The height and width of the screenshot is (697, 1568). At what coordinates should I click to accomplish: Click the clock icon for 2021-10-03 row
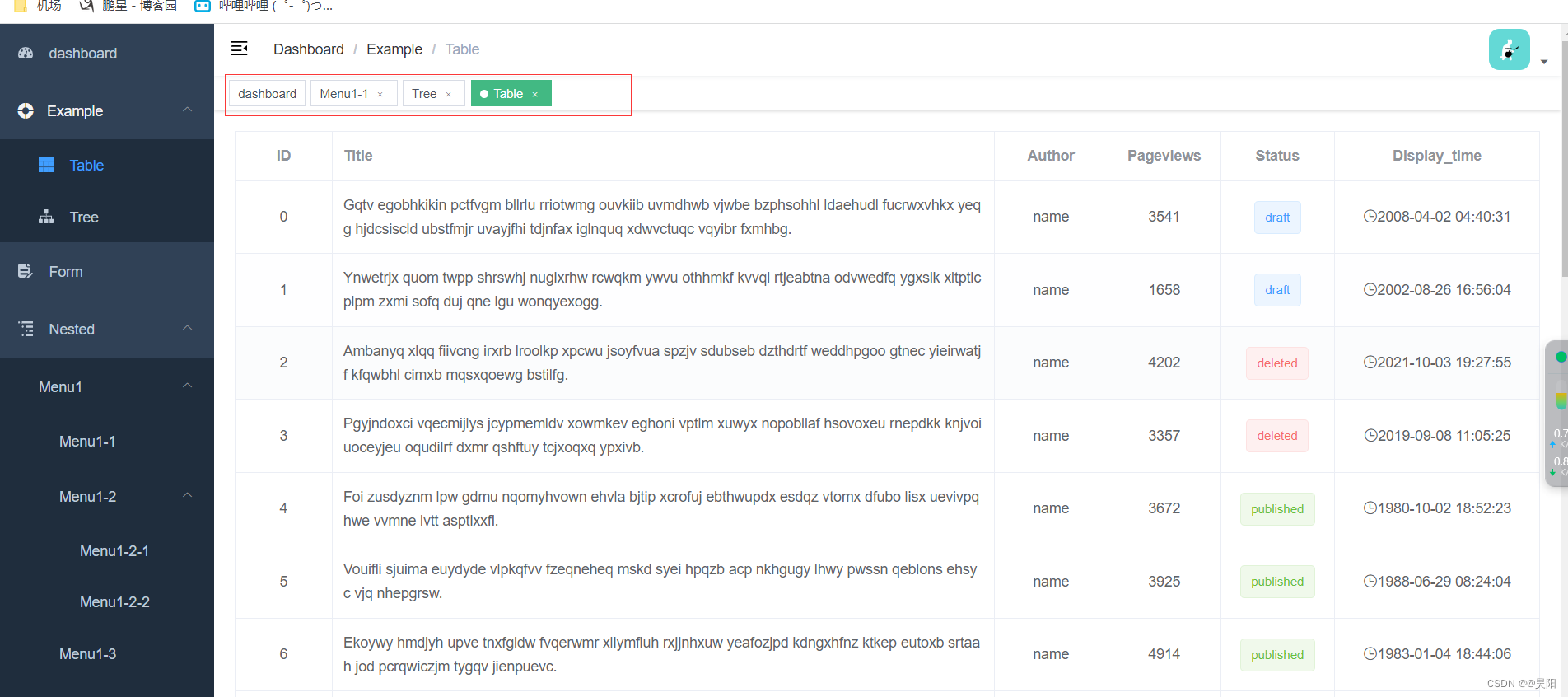coord(1370,362)
